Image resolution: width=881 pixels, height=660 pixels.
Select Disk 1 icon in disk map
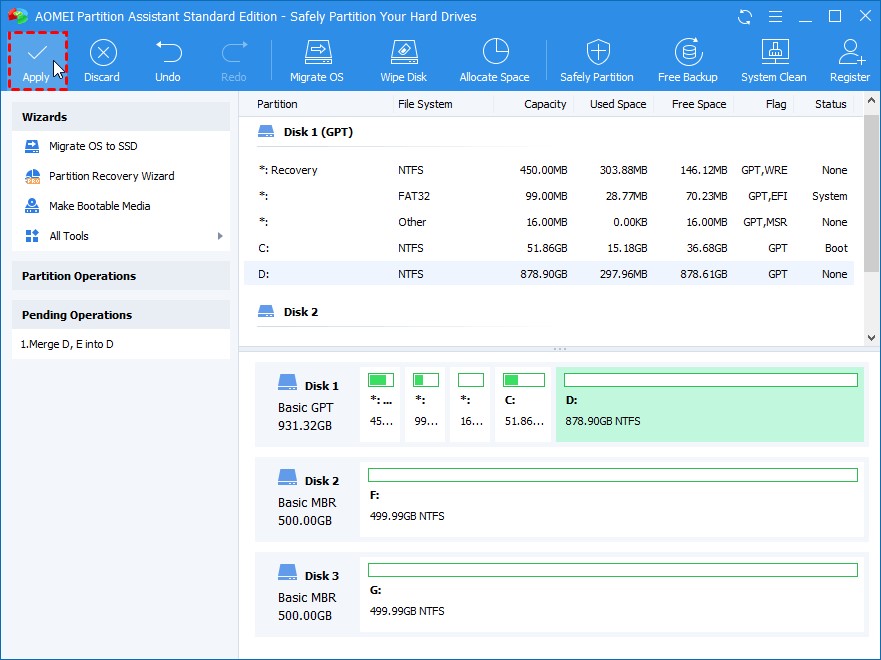[288, 383]
